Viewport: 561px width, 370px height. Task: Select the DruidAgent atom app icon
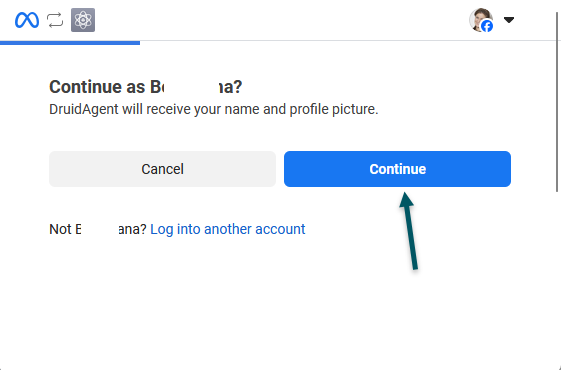(x=83, y=20)
